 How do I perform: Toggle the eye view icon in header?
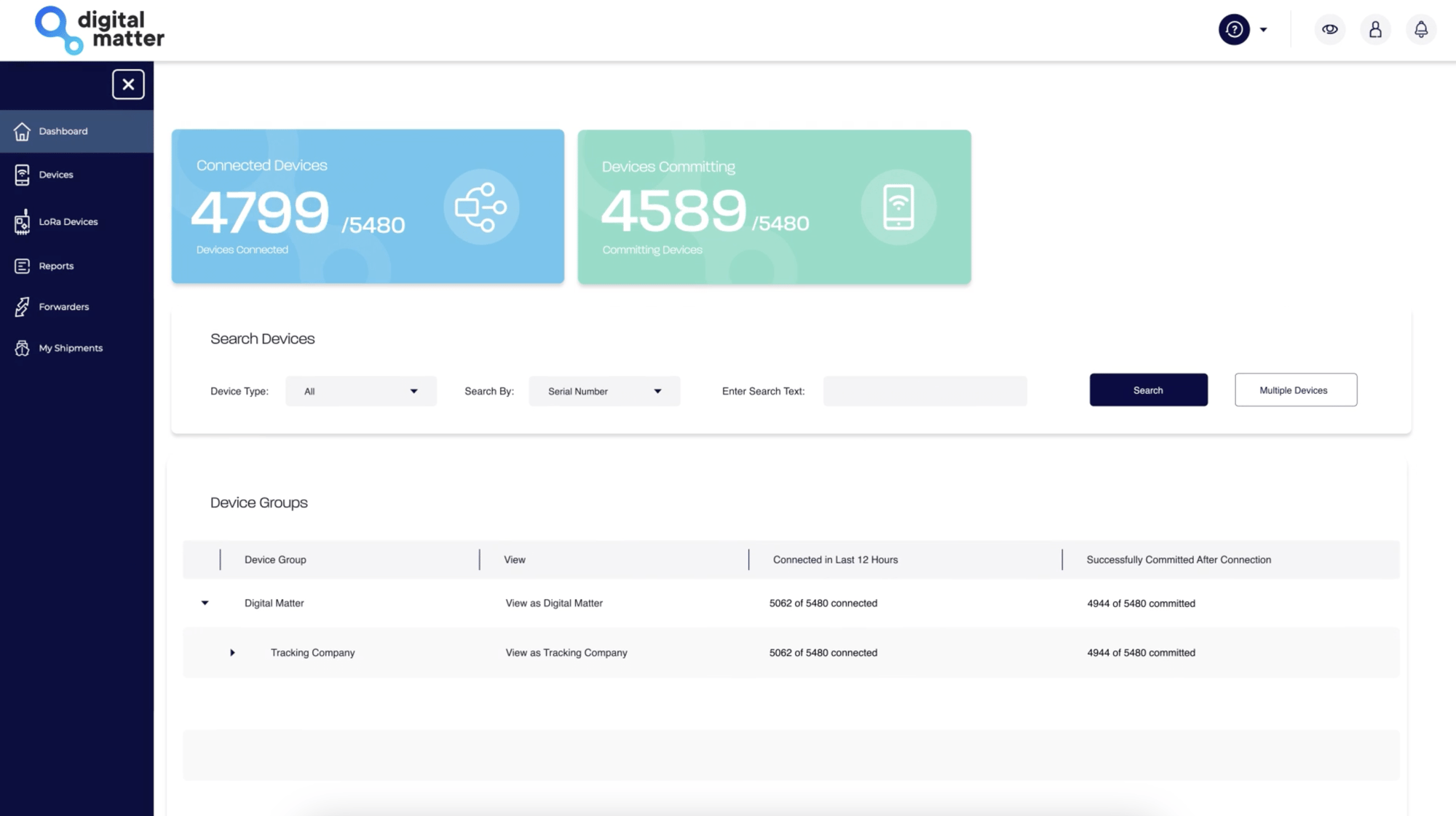click(1330, 30)
